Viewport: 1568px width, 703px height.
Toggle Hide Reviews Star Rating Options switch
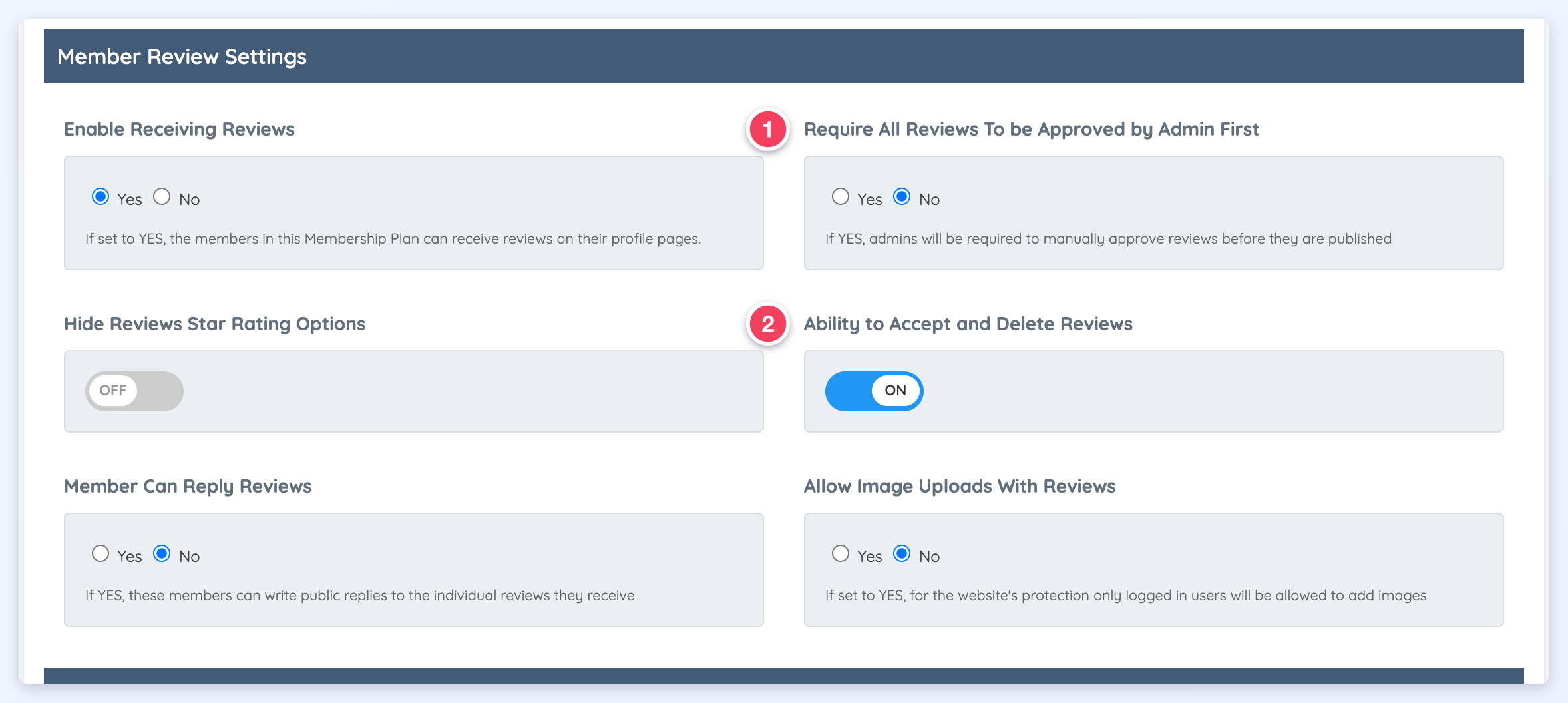tap(134, 391)
